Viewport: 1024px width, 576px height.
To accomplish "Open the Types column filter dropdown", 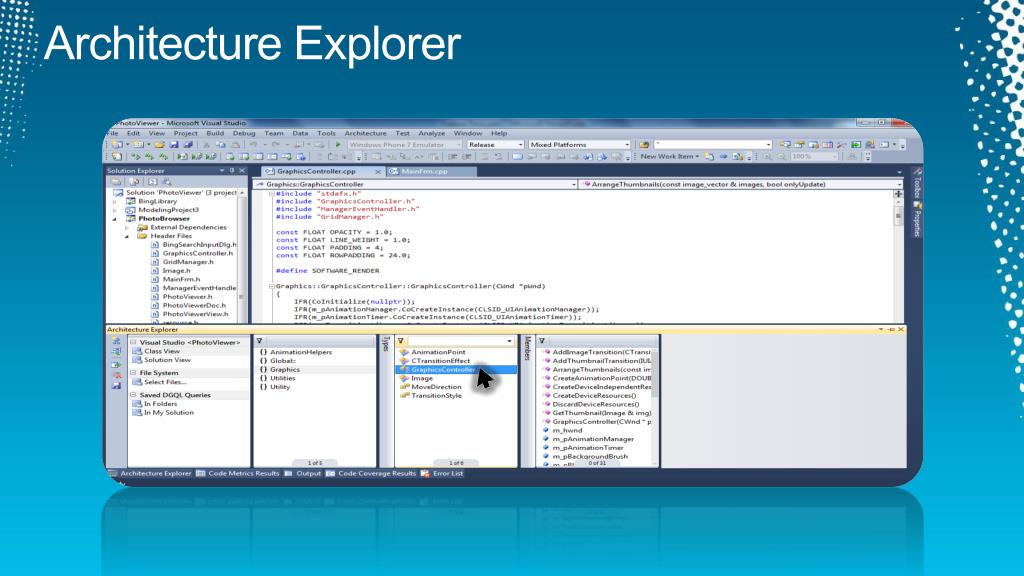I will [x=509, y=341].
